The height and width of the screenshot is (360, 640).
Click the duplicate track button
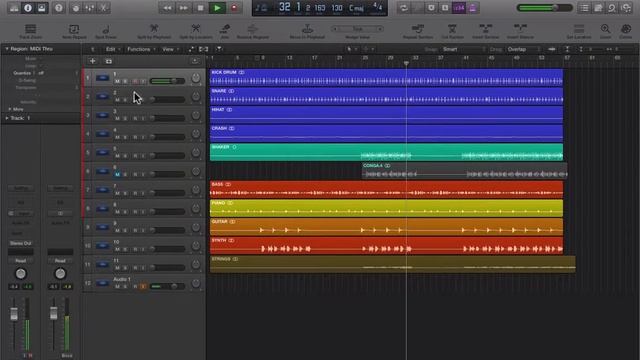click(109, 61)
